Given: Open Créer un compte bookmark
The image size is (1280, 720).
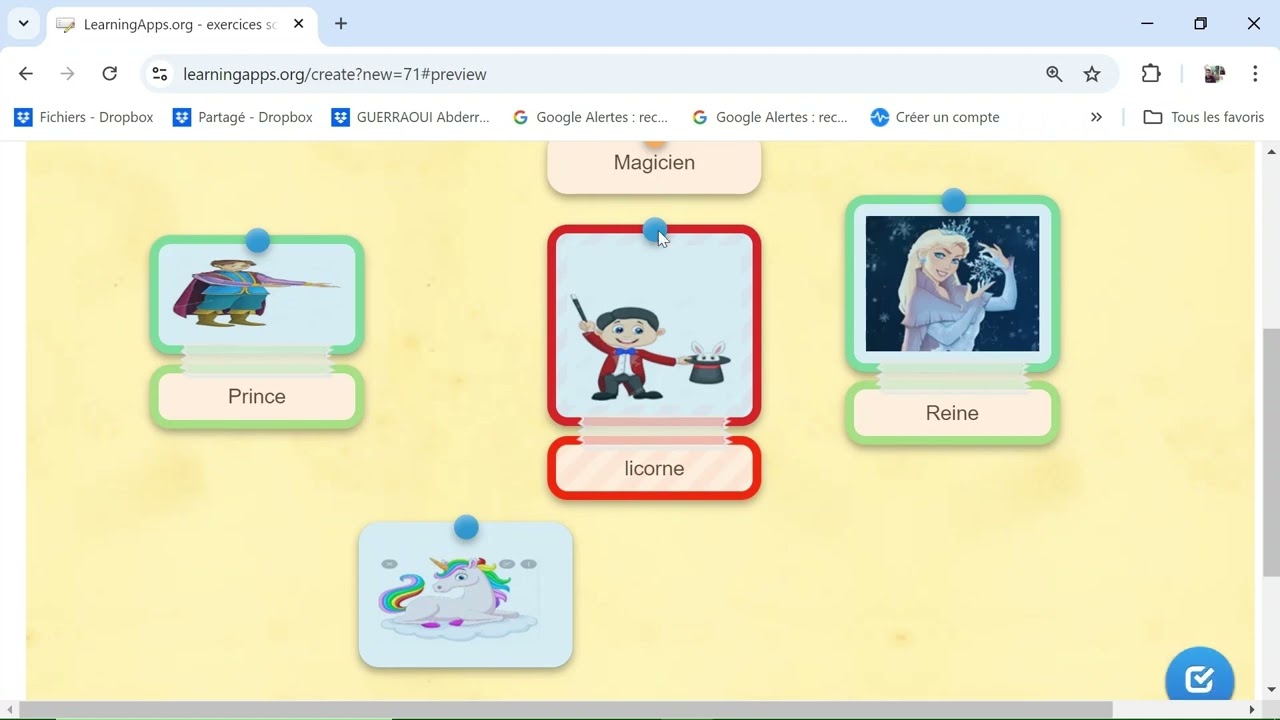Looking at the screenshot, I should coord(935,117).
